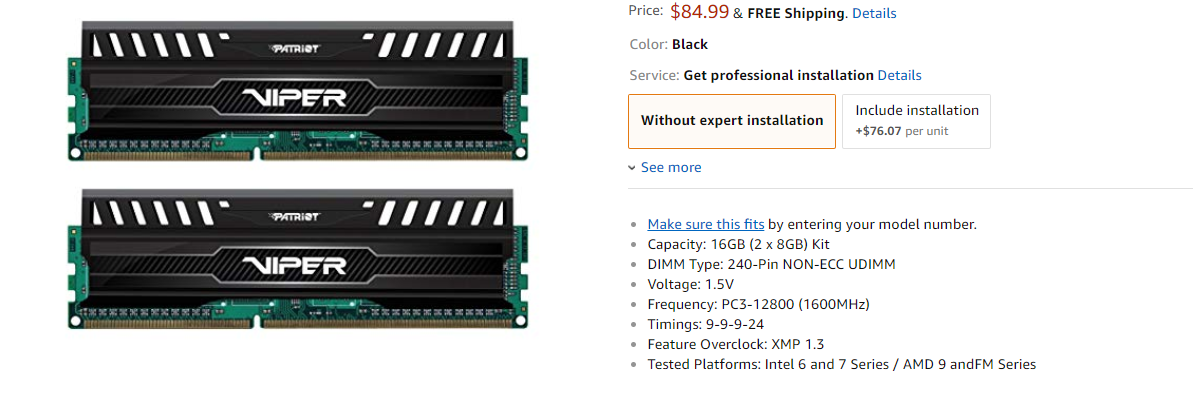Choose the Include installation option

916,121
